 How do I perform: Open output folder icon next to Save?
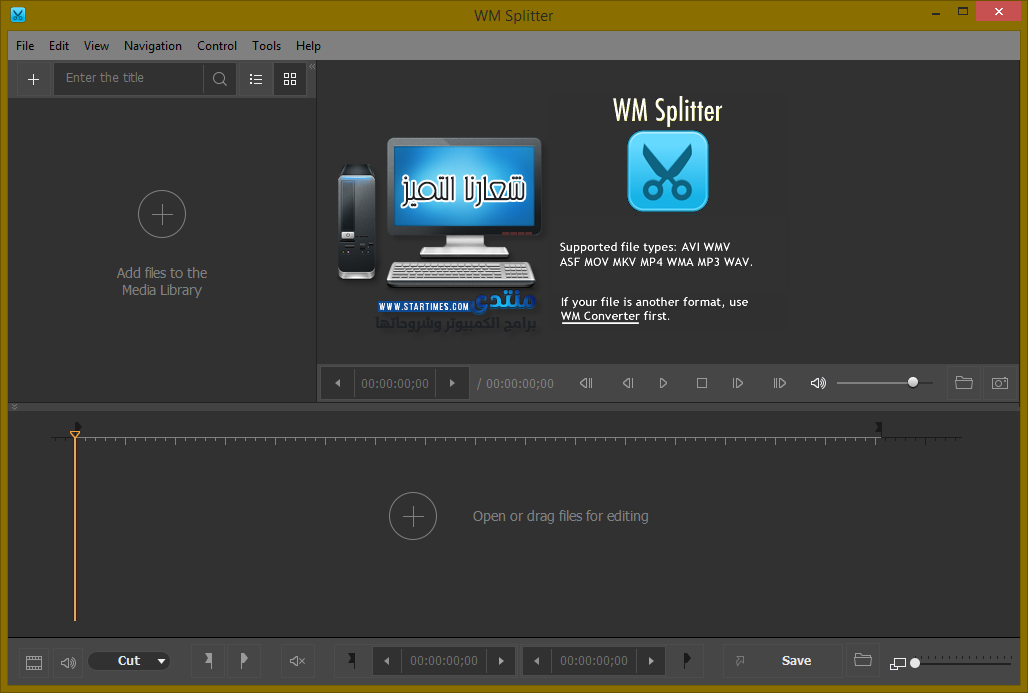click(x=863, y=660)
